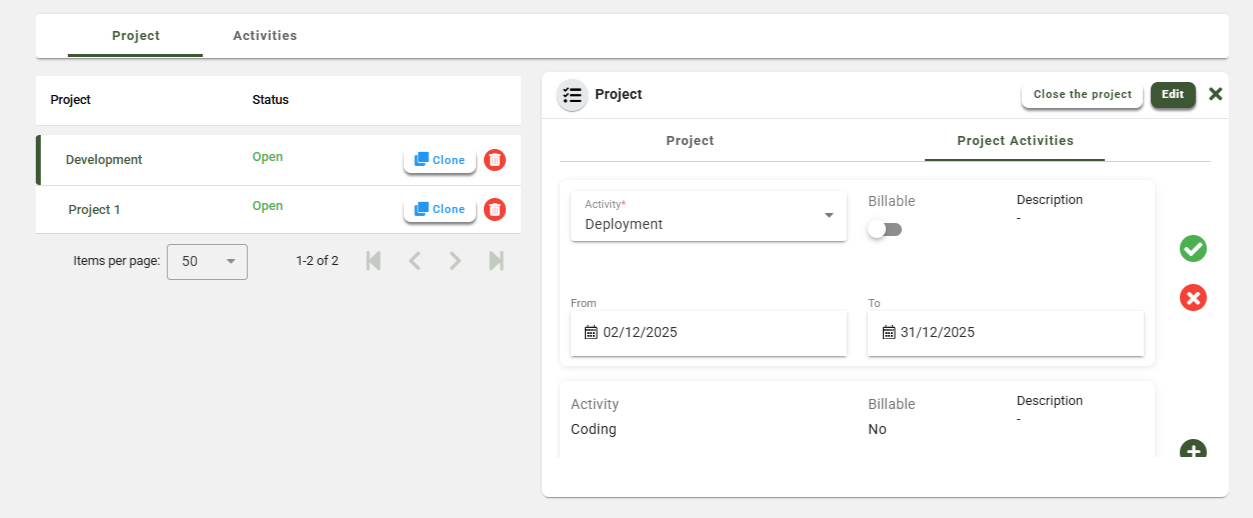Expand the Items per page dropdown
The image size is (1253, 518).
point(207,261)
